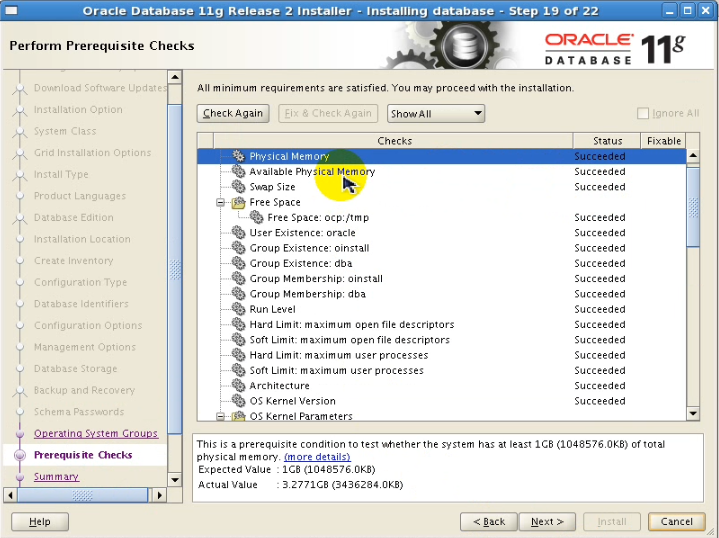Click sidebar horizontal scroll left arrow
Viewport: 719px width, 538px height.
coord(10,495)
